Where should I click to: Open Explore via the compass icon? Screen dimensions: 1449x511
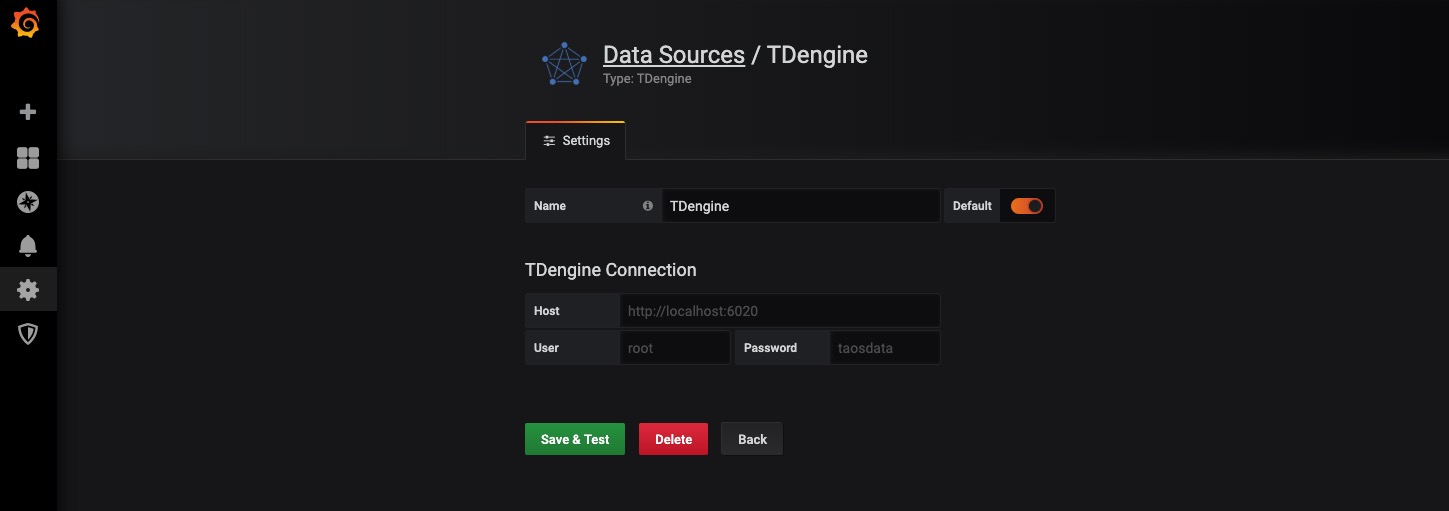pos(28,202)
